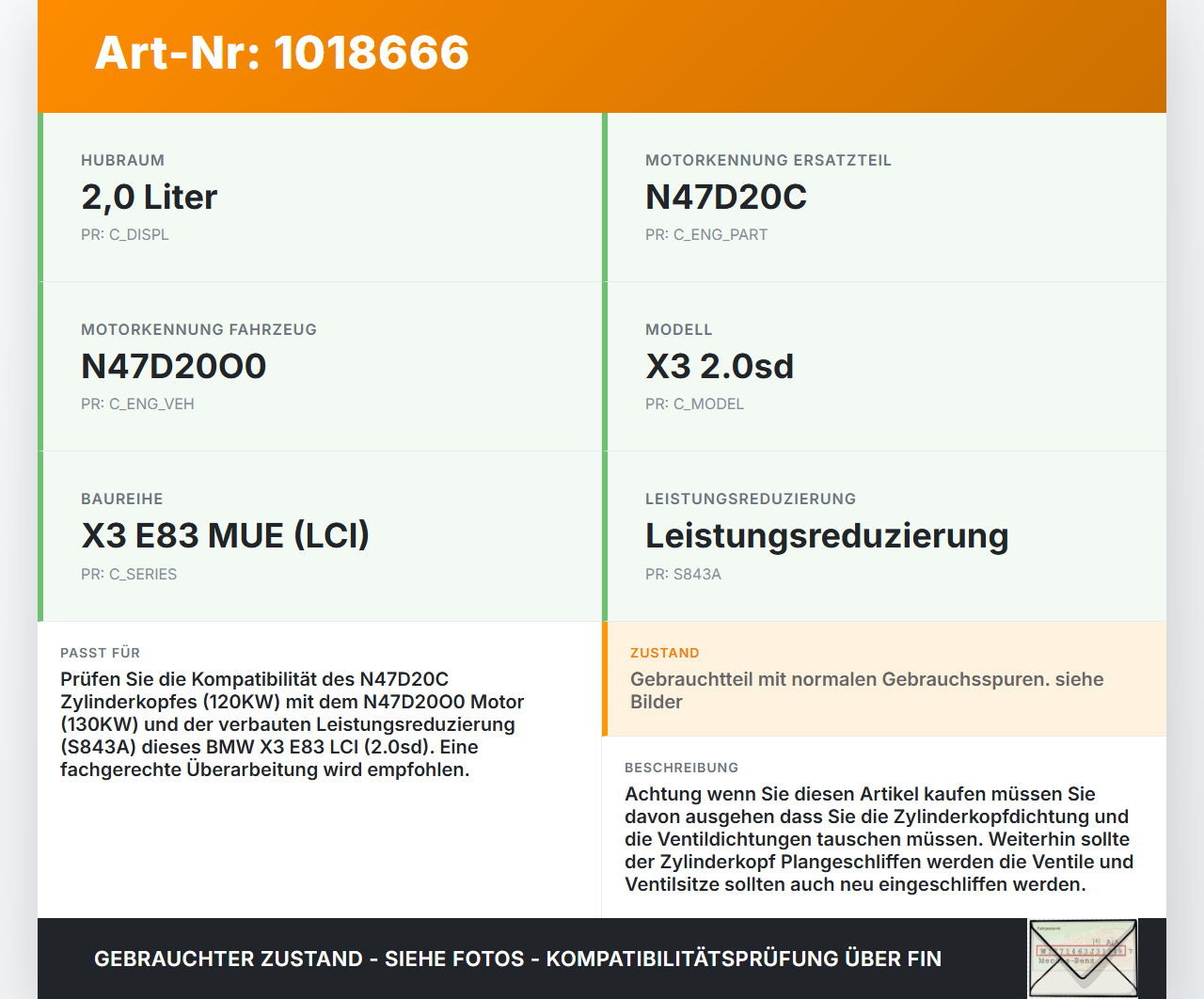Select the PR: S843A product code
The height and width of the screenshot is (999, 1204).
[683, 573]
